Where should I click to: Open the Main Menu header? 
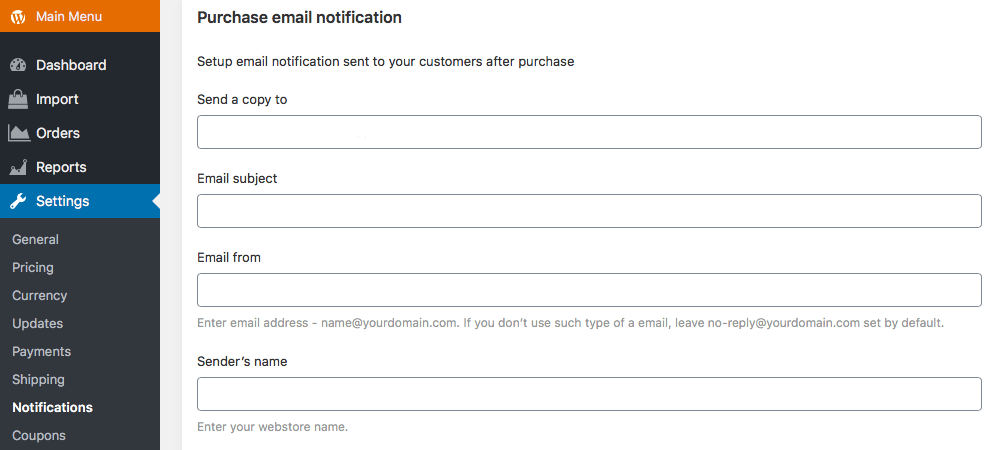[68, 17]
